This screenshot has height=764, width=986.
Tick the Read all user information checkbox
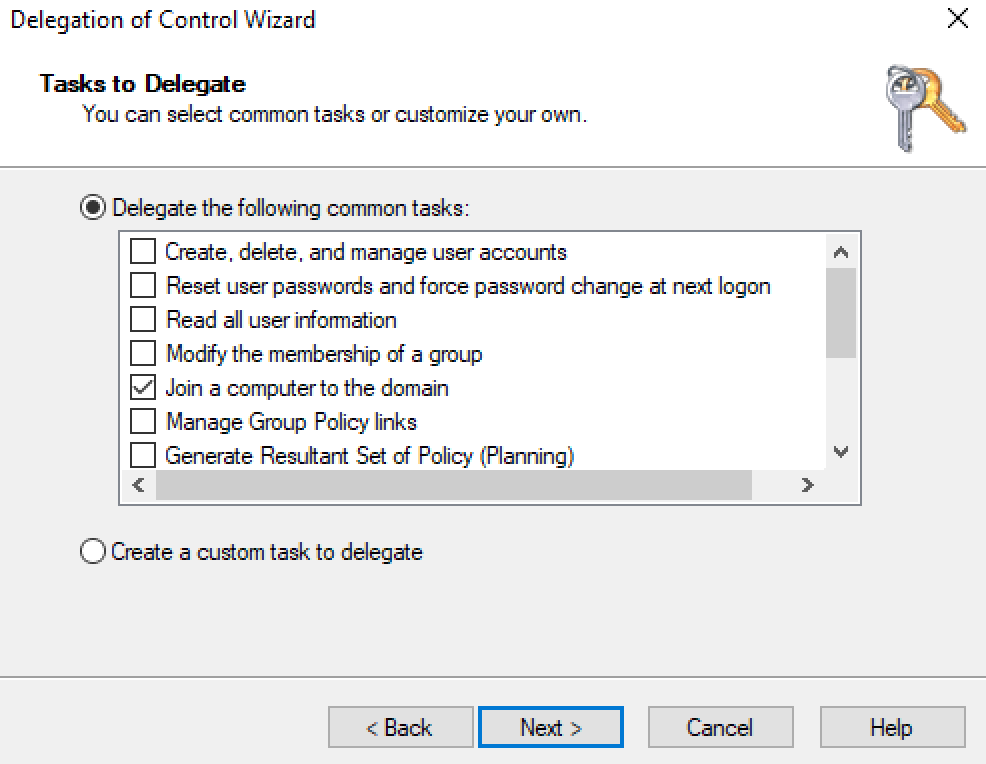[144, 320]
